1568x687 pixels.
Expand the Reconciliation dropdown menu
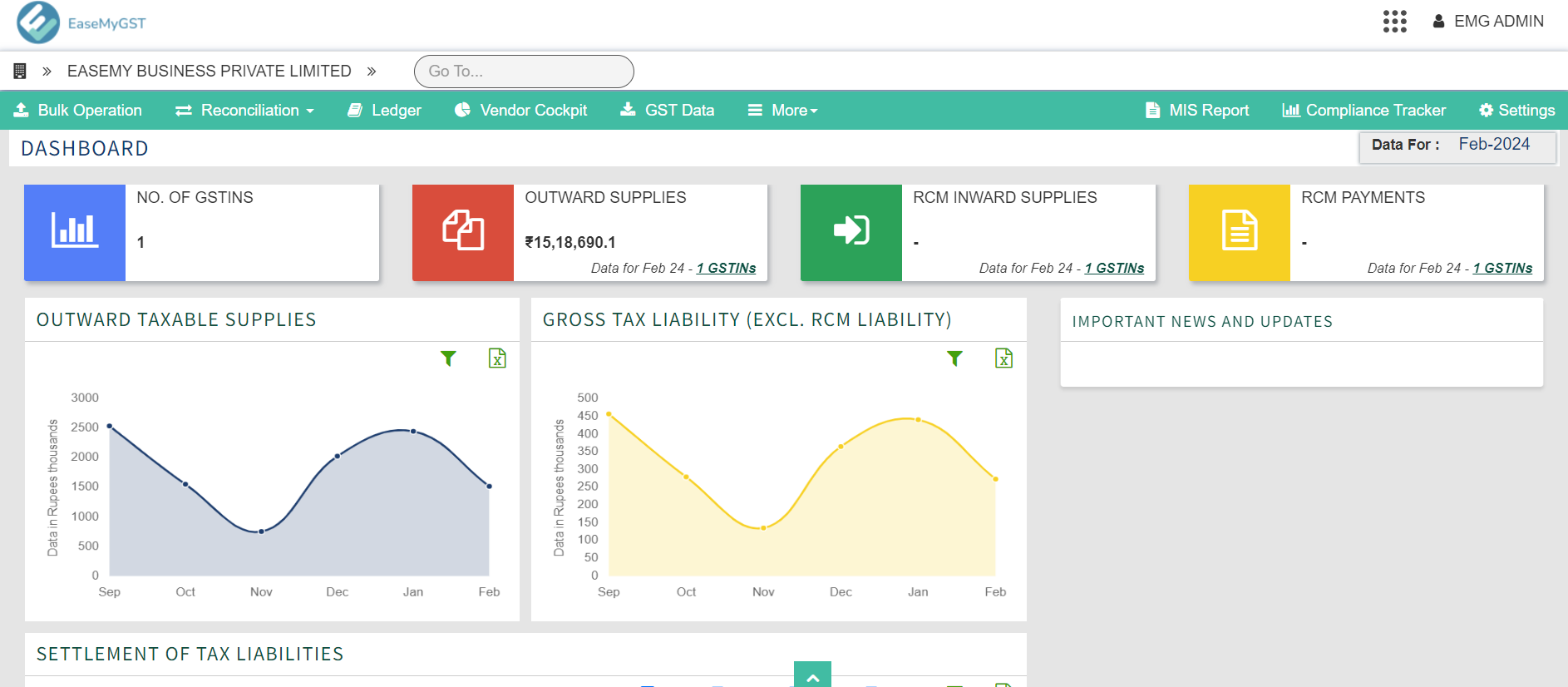click(x=245, y=110)
